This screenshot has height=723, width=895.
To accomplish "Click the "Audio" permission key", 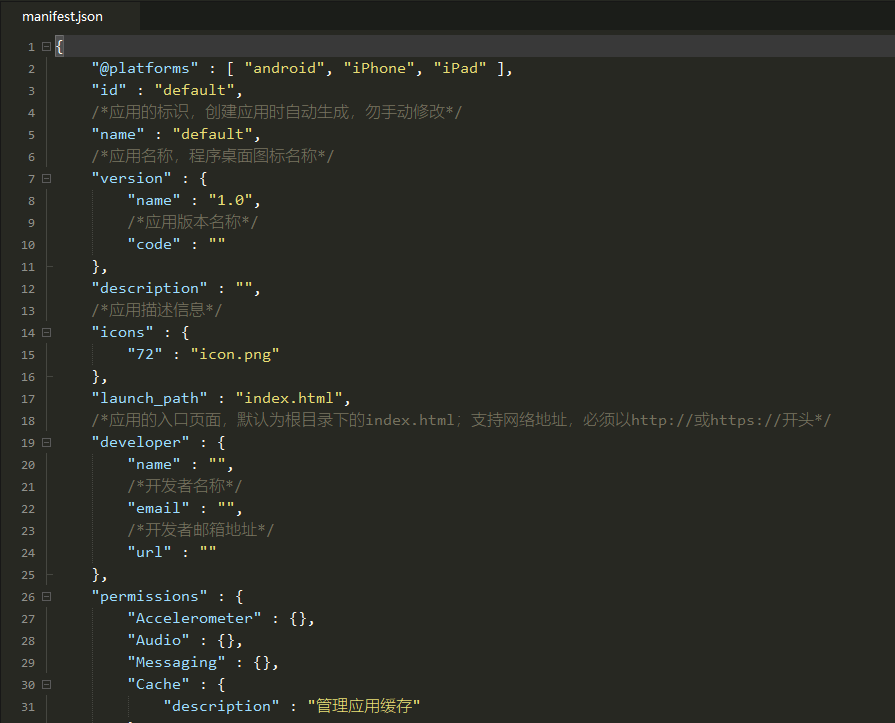I will tap(159, 641).
